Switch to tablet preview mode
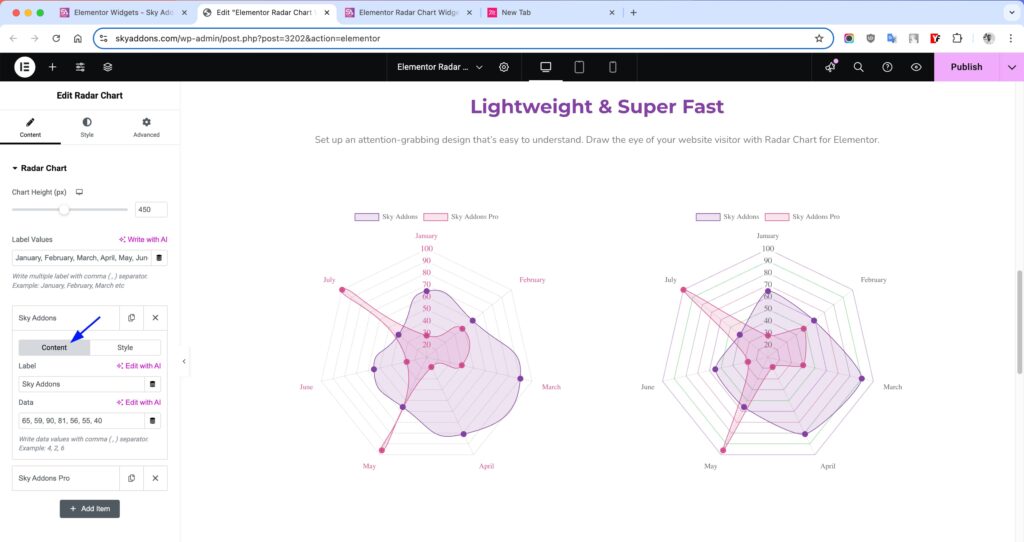Screen dimensions: 1024x542 (579, 67)
